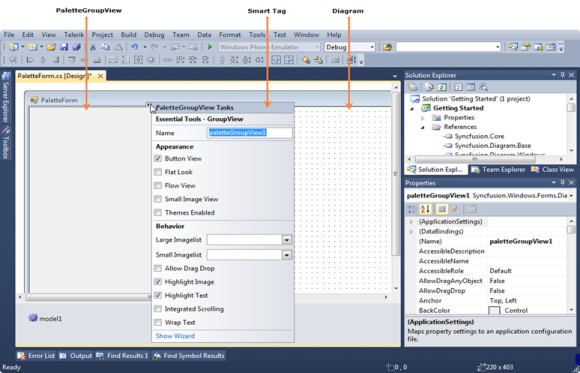This screenshot has height=373, width=580.
Task: Toggle the Themes Enabled checkbox
Action: coord(158,212)
